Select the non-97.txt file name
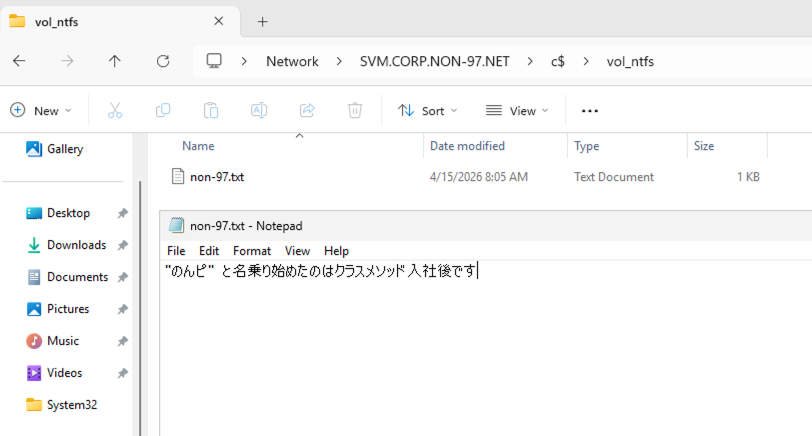 pos(217,177)
